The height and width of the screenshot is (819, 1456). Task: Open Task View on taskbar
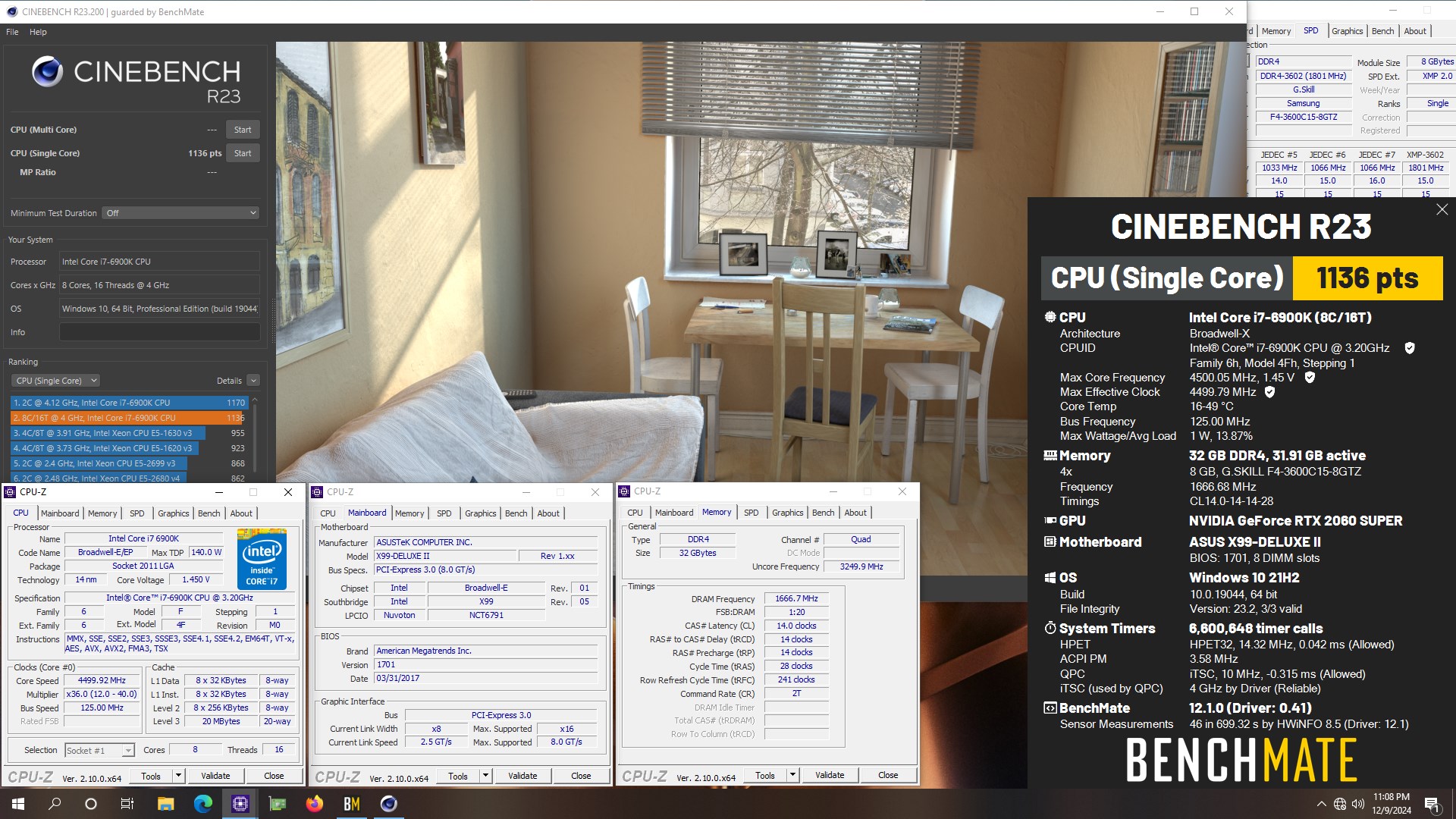coord(127,804)
